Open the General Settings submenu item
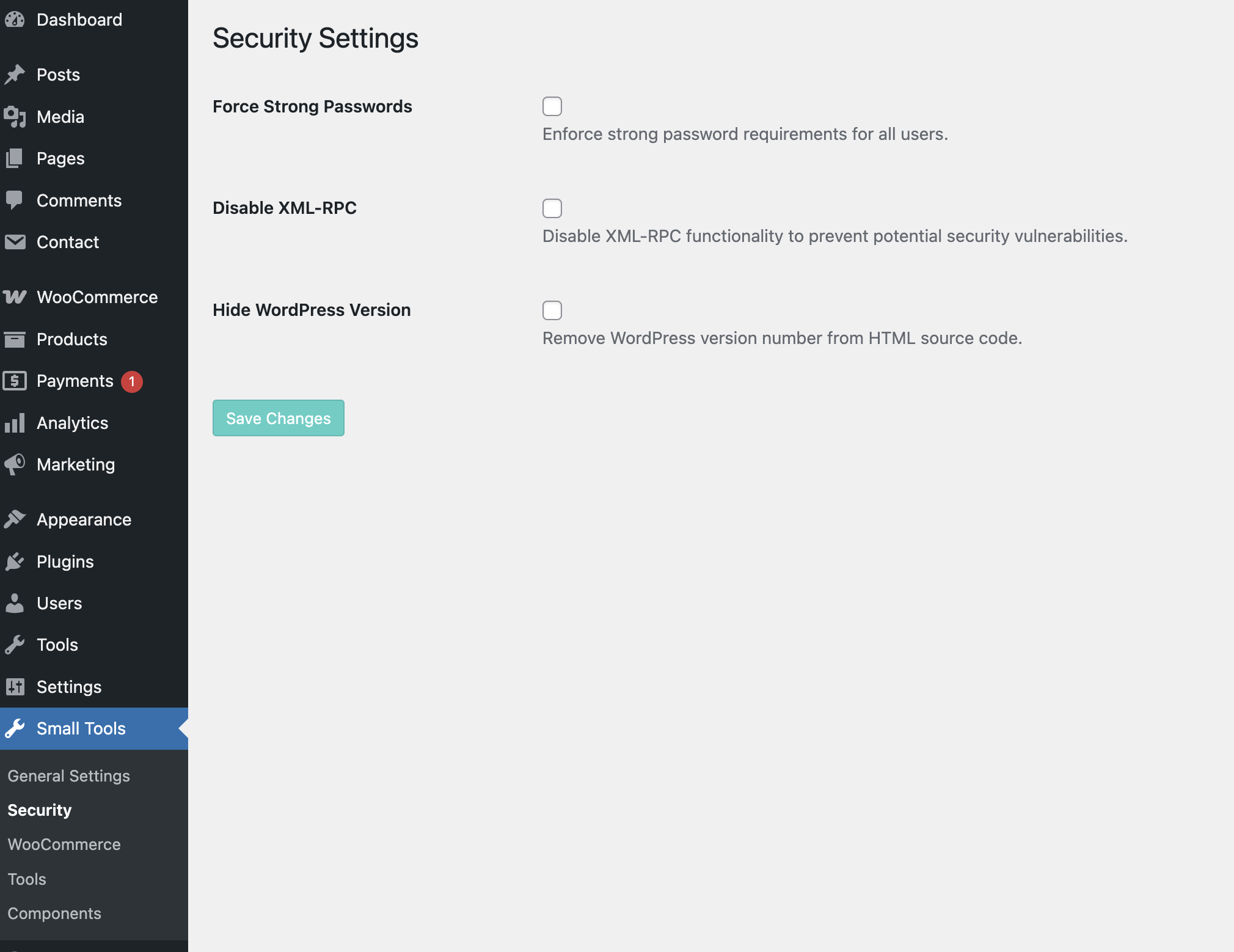Image resolution: width=1234 pixels, height=952 pixels. click(68, 776)
